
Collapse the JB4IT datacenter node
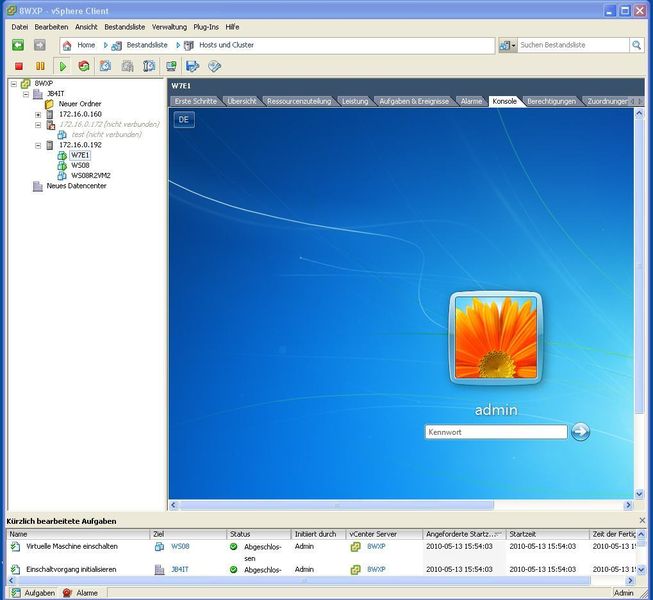(26, 94)
